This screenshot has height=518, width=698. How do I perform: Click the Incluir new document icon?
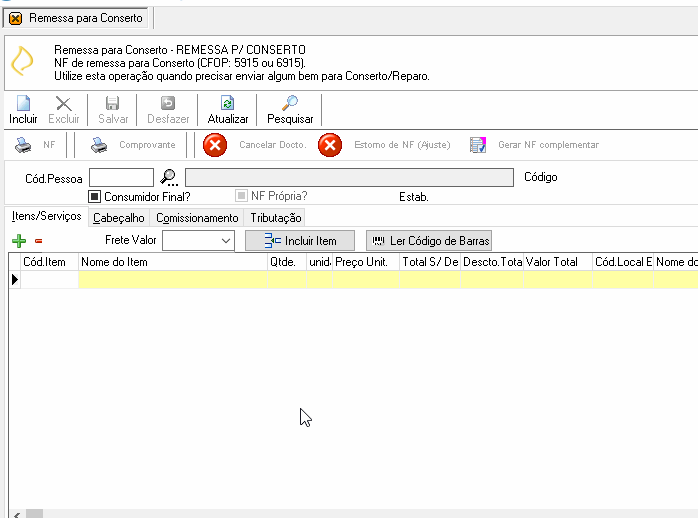pos(23,103)
